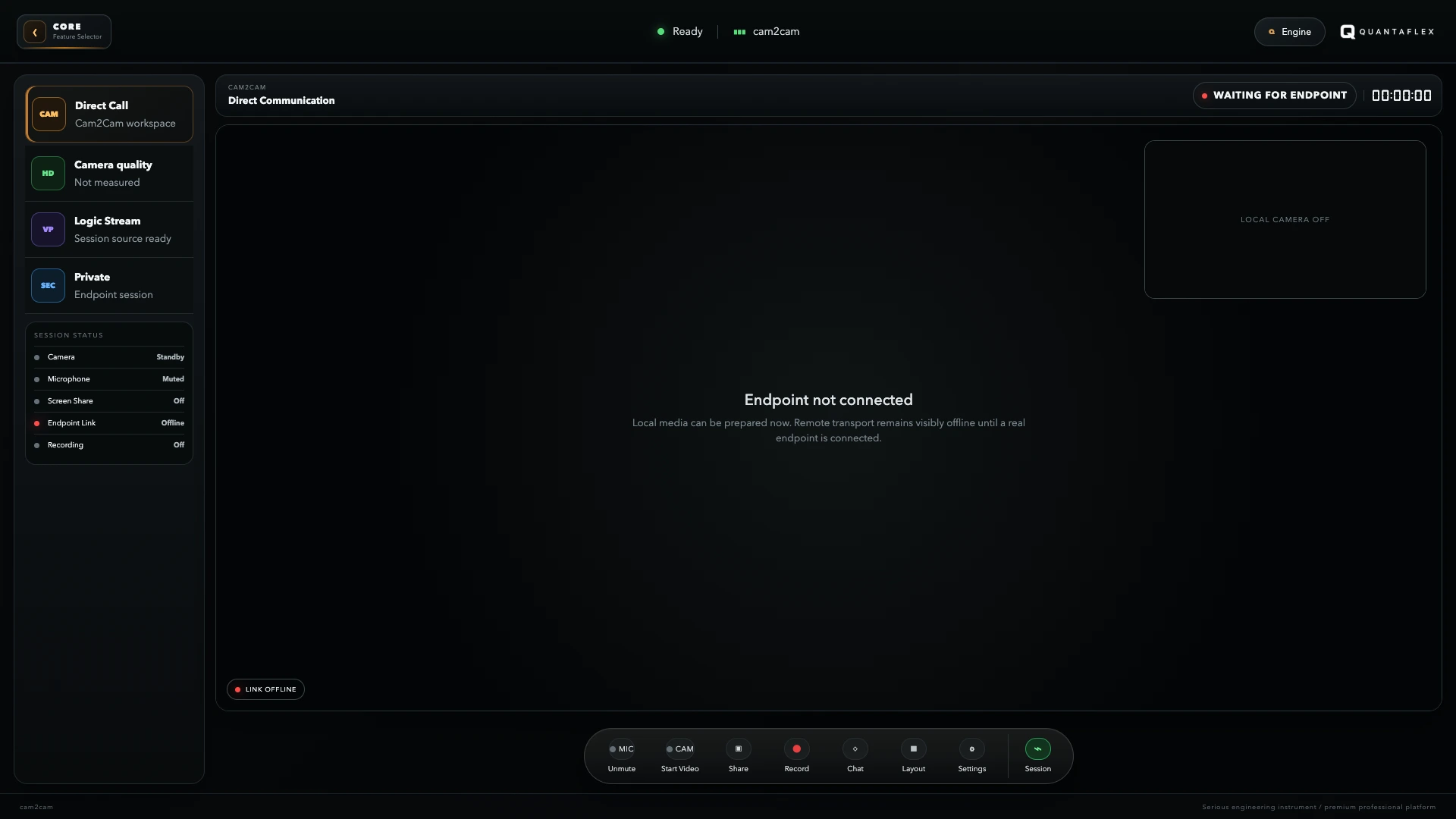Click the SEC blue badge icon
The width and height of the screenshot is (1456, 819).
click(x=48, y=286)
